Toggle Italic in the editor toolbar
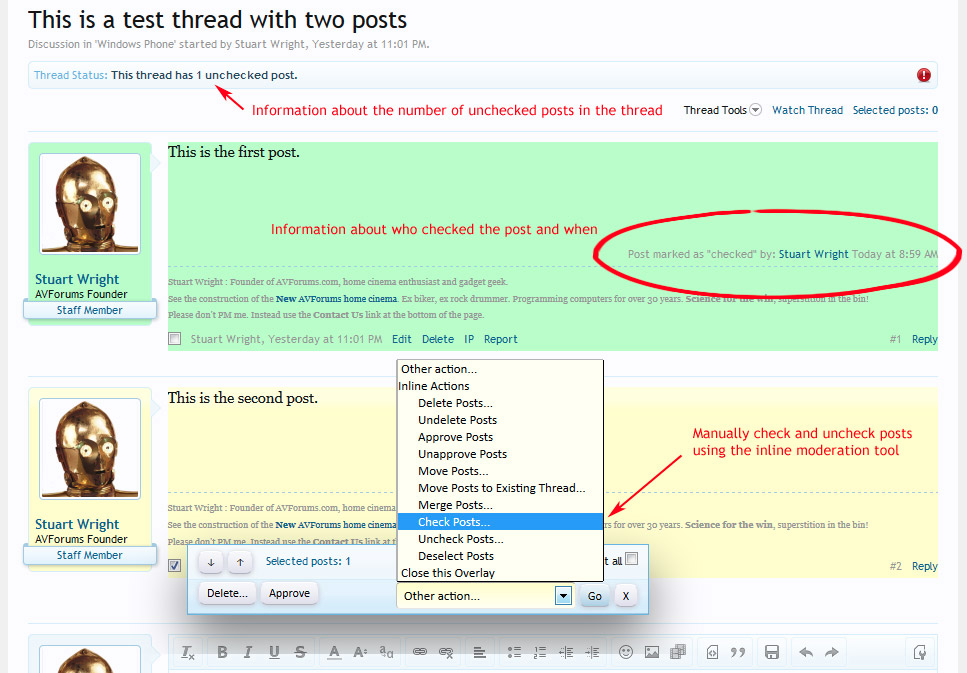 click(x=248, y=652)
